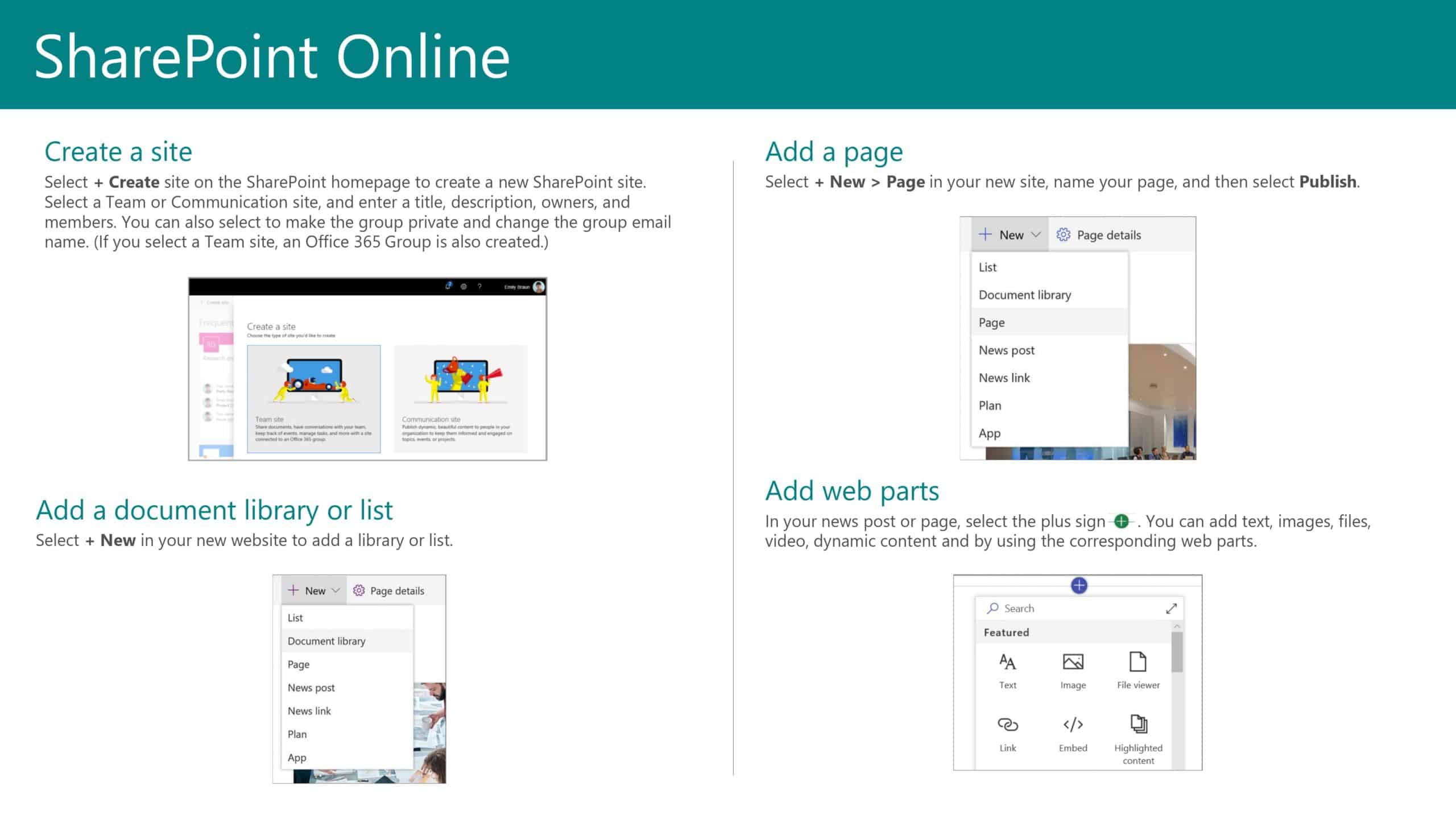Click the Page details gear in Add a page screenshot

[1063, 234]
